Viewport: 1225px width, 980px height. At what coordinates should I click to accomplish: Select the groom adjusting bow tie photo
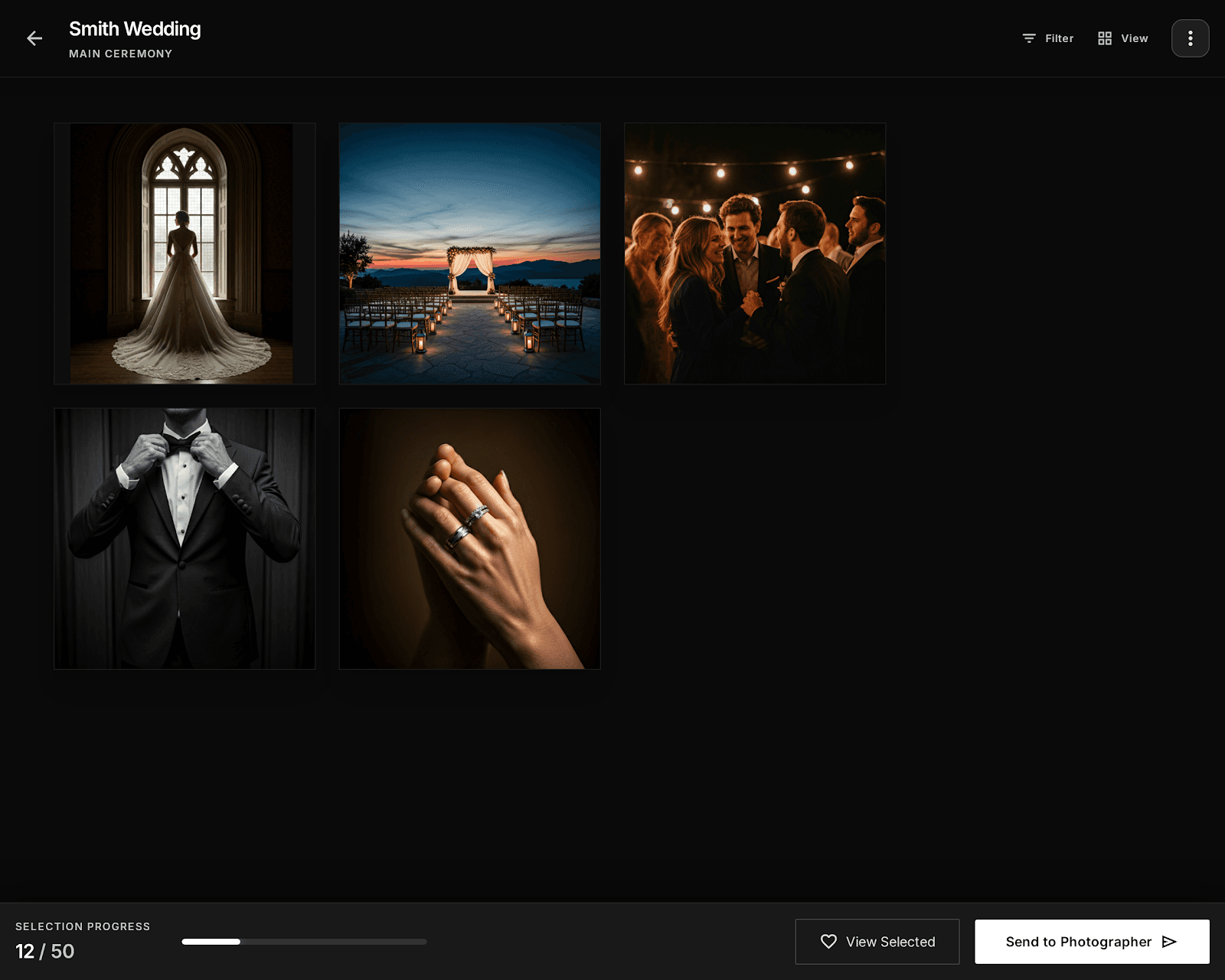tap(185, 538)
